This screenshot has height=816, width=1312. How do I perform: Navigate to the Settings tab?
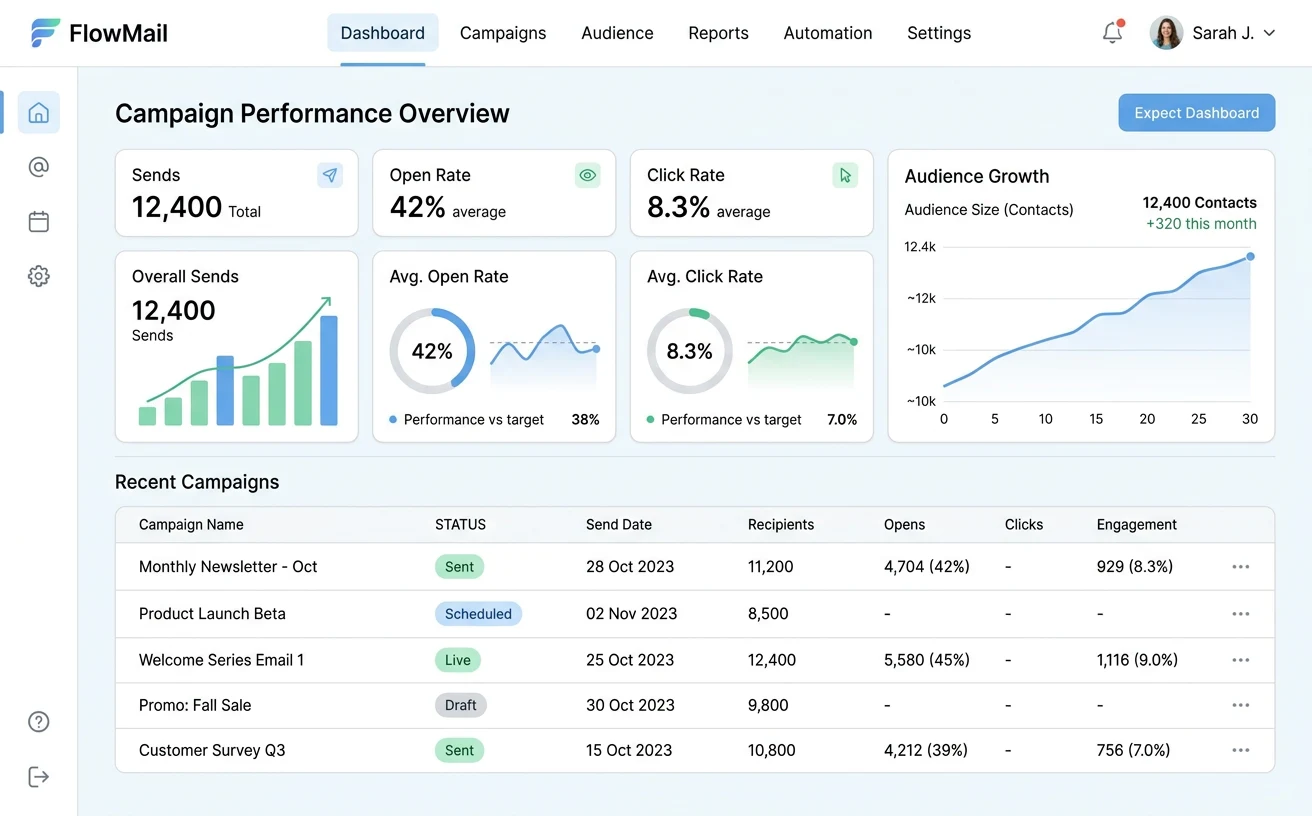pos(939,33)
